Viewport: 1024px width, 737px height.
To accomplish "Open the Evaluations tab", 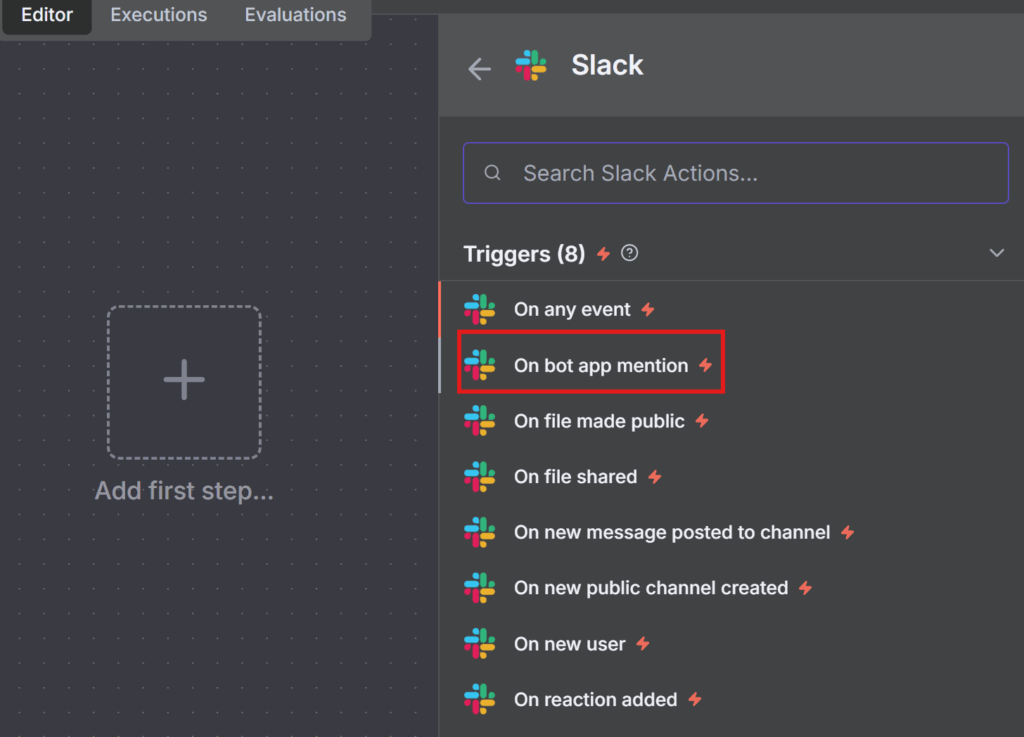I will pos(295,15).
